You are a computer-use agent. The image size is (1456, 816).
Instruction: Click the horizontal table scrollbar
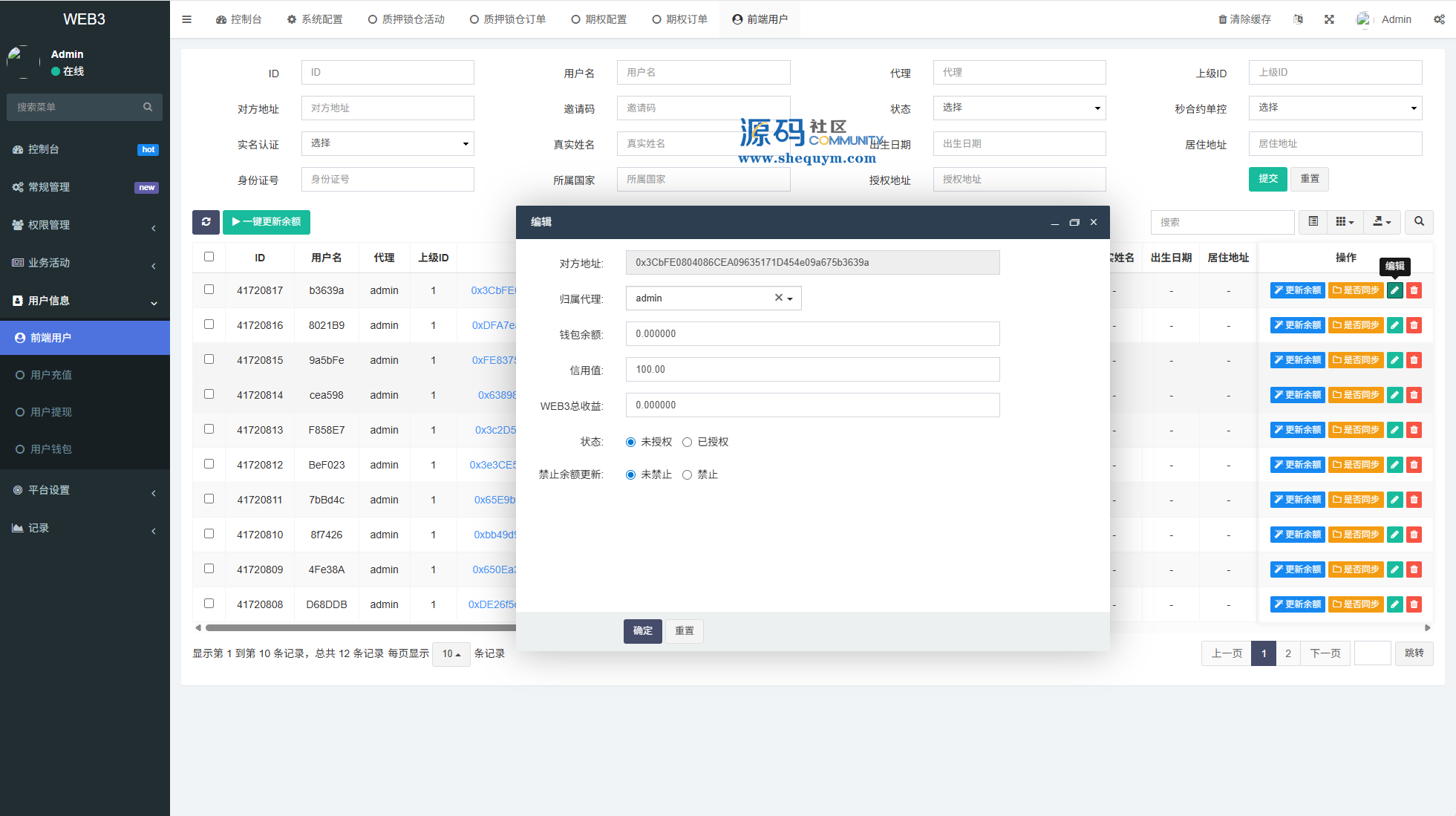[x=356, y=628]
